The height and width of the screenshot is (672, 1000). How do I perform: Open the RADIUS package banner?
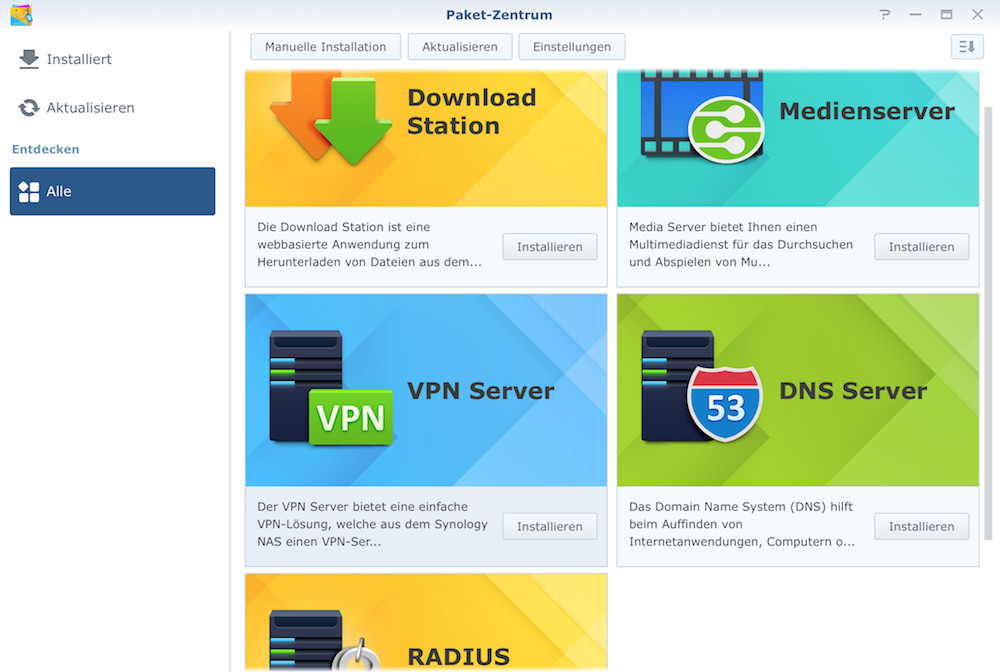426,622
